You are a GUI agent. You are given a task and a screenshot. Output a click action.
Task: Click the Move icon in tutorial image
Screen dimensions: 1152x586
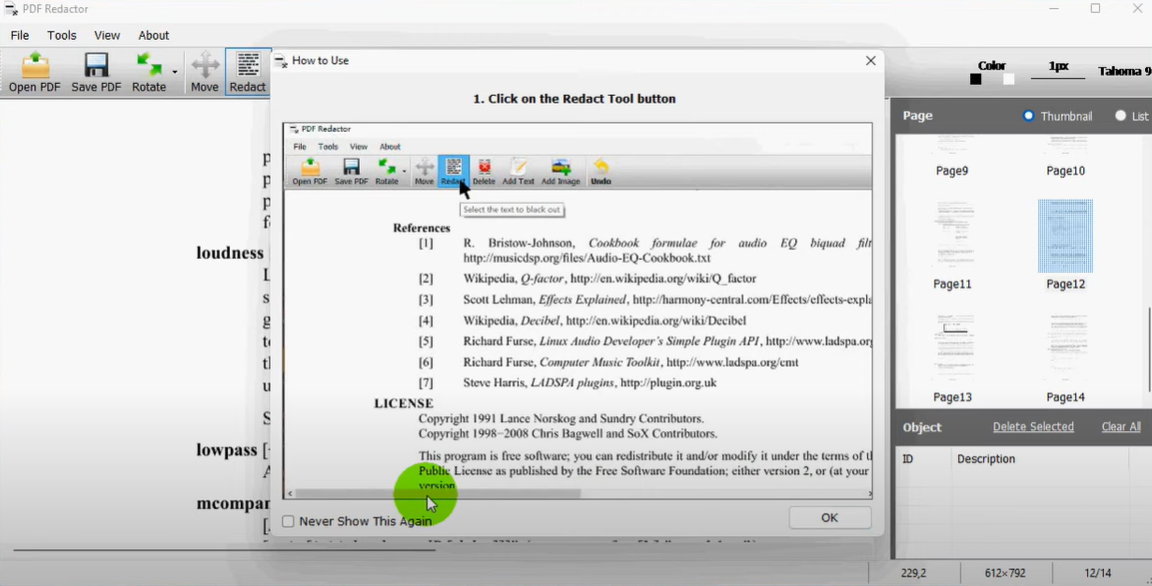tap(424, 171)
